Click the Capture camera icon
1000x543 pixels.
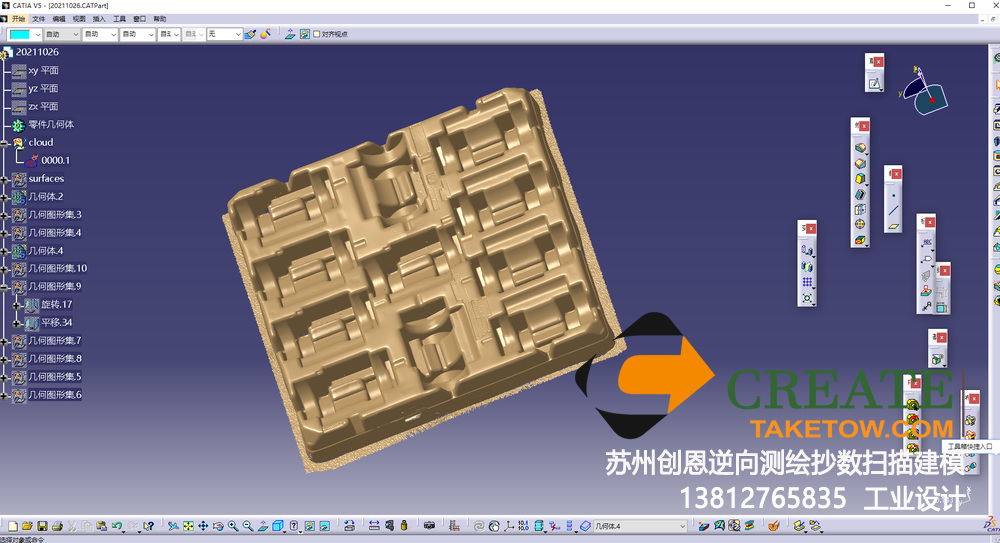429,526
